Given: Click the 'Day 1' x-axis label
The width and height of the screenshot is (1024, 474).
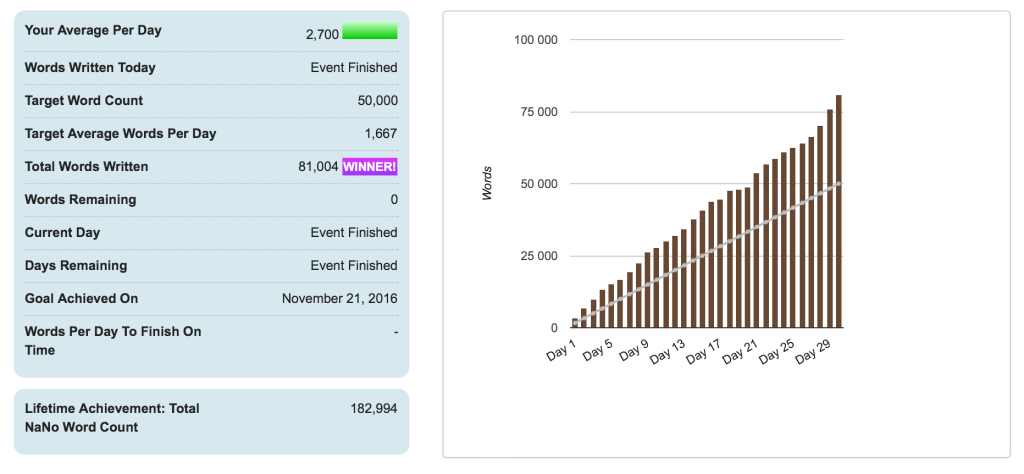Looking at the screenshot, I should (x=562, y=350).
